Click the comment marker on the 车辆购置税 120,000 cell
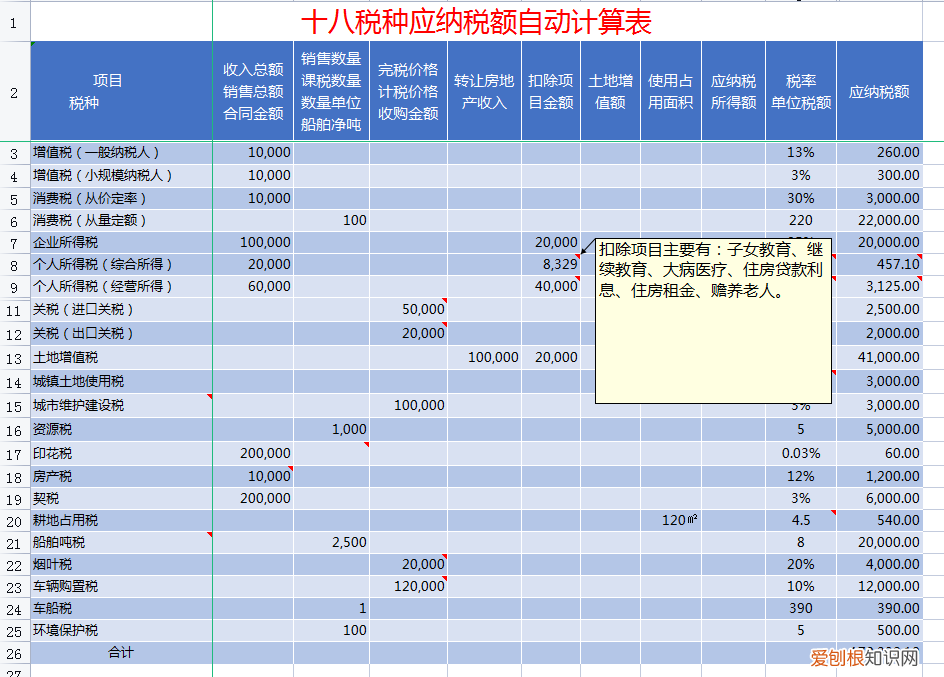 [446, 579]
